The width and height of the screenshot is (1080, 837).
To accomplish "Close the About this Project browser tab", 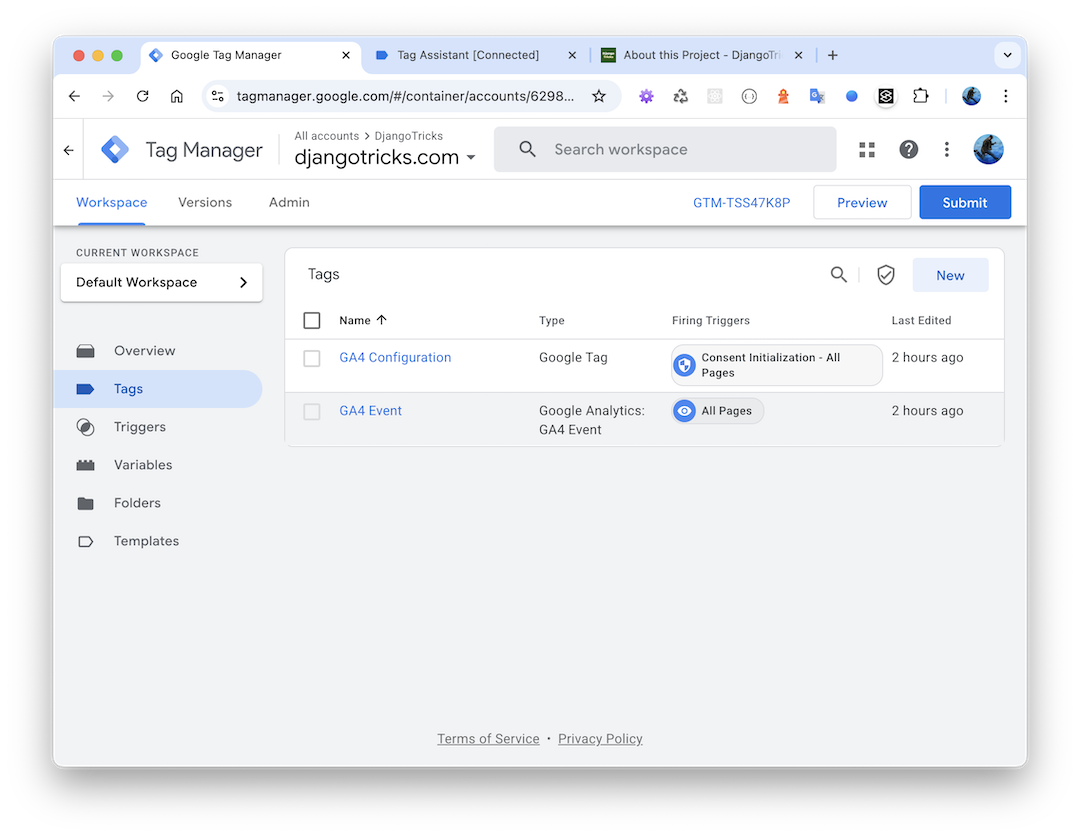I will tap(799, 55).
